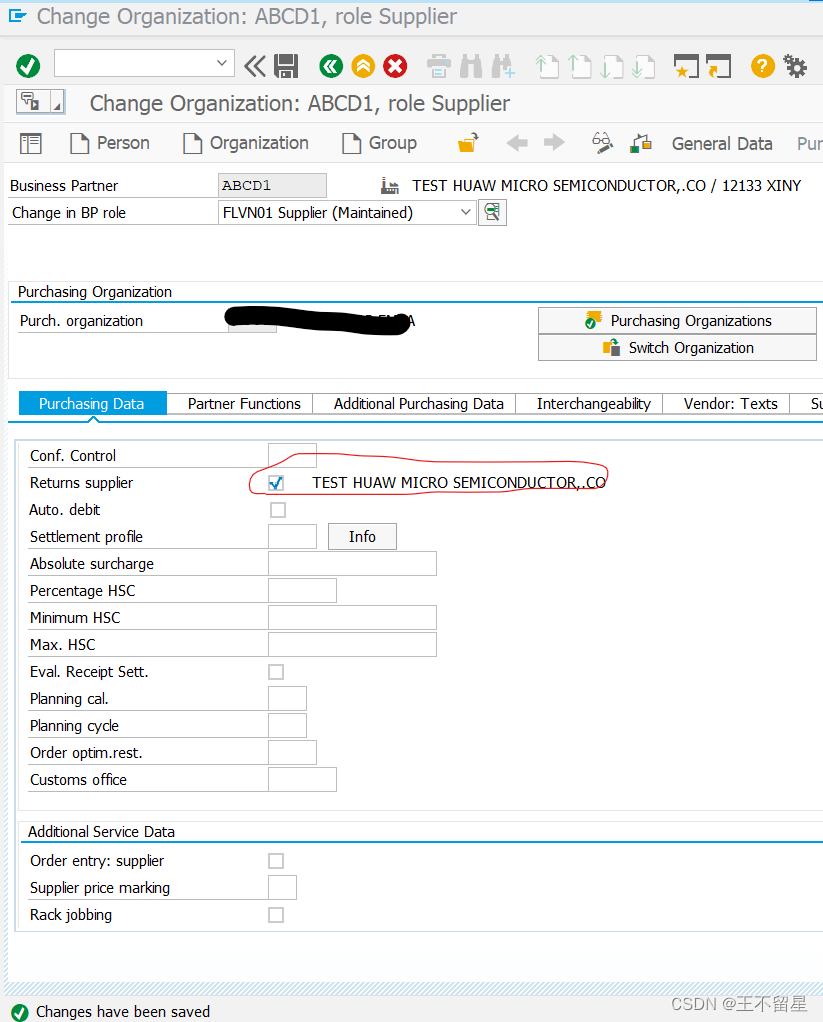
Task: Go back with the green Back arrow
Action: pos(330,65)
